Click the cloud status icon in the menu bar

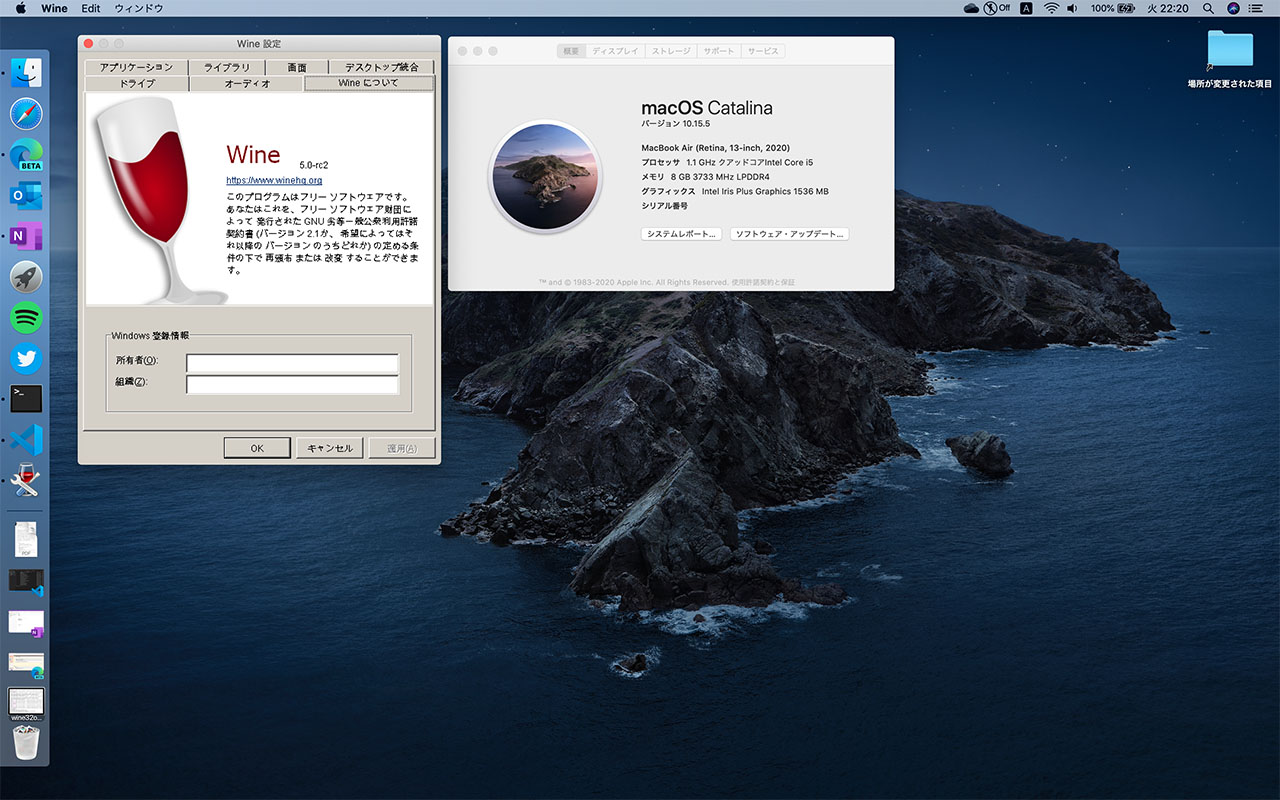972,8
